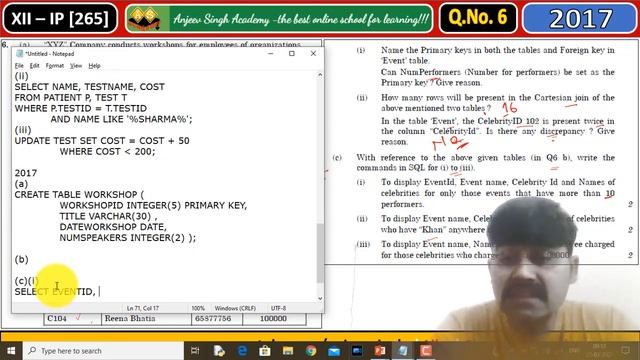
Task: Click Notepad scrollbar up arrow
Action: click(320, 75)
